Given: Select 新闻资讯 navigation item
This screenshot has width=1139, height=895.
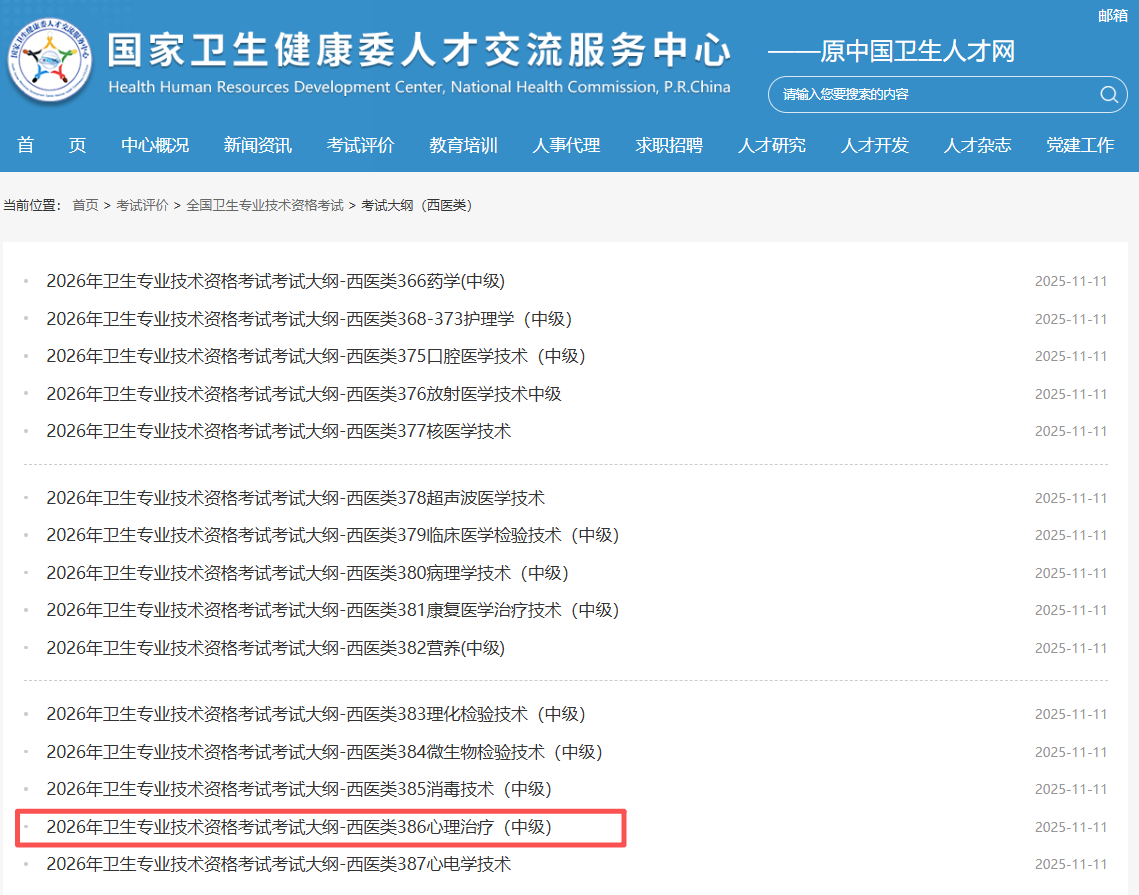Looking at the screenshot, I should (x=258, y=145).
